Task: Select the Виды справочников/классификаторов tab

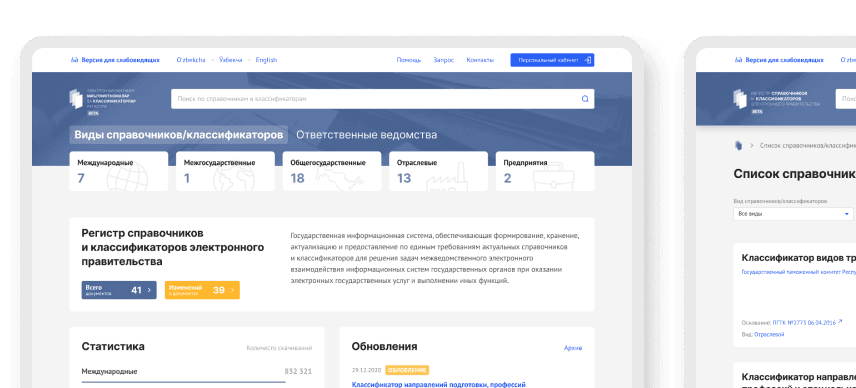Action: click(179, 135)
